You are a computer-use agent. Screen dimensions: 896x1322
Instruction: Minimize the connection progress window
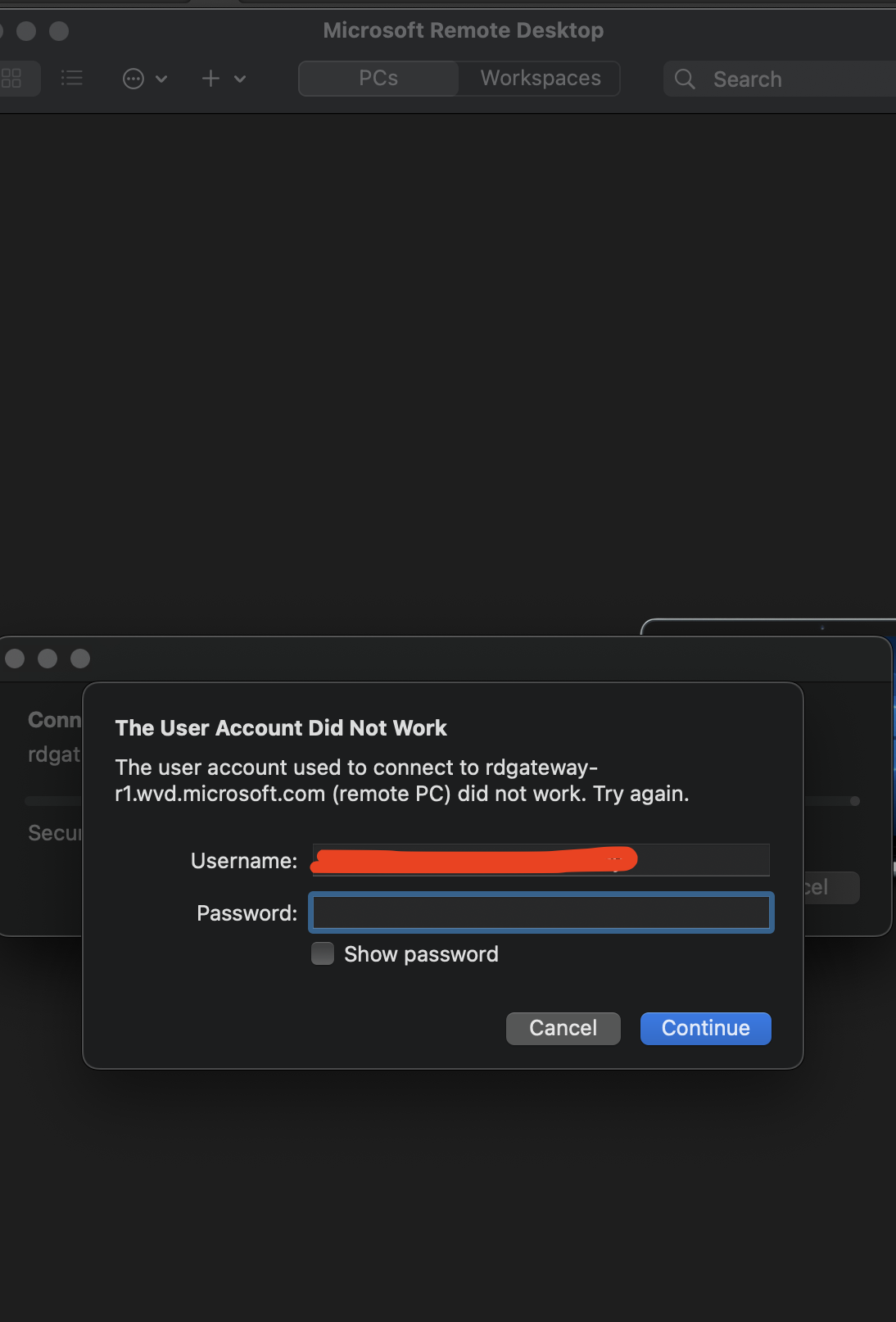pos(48,659)
